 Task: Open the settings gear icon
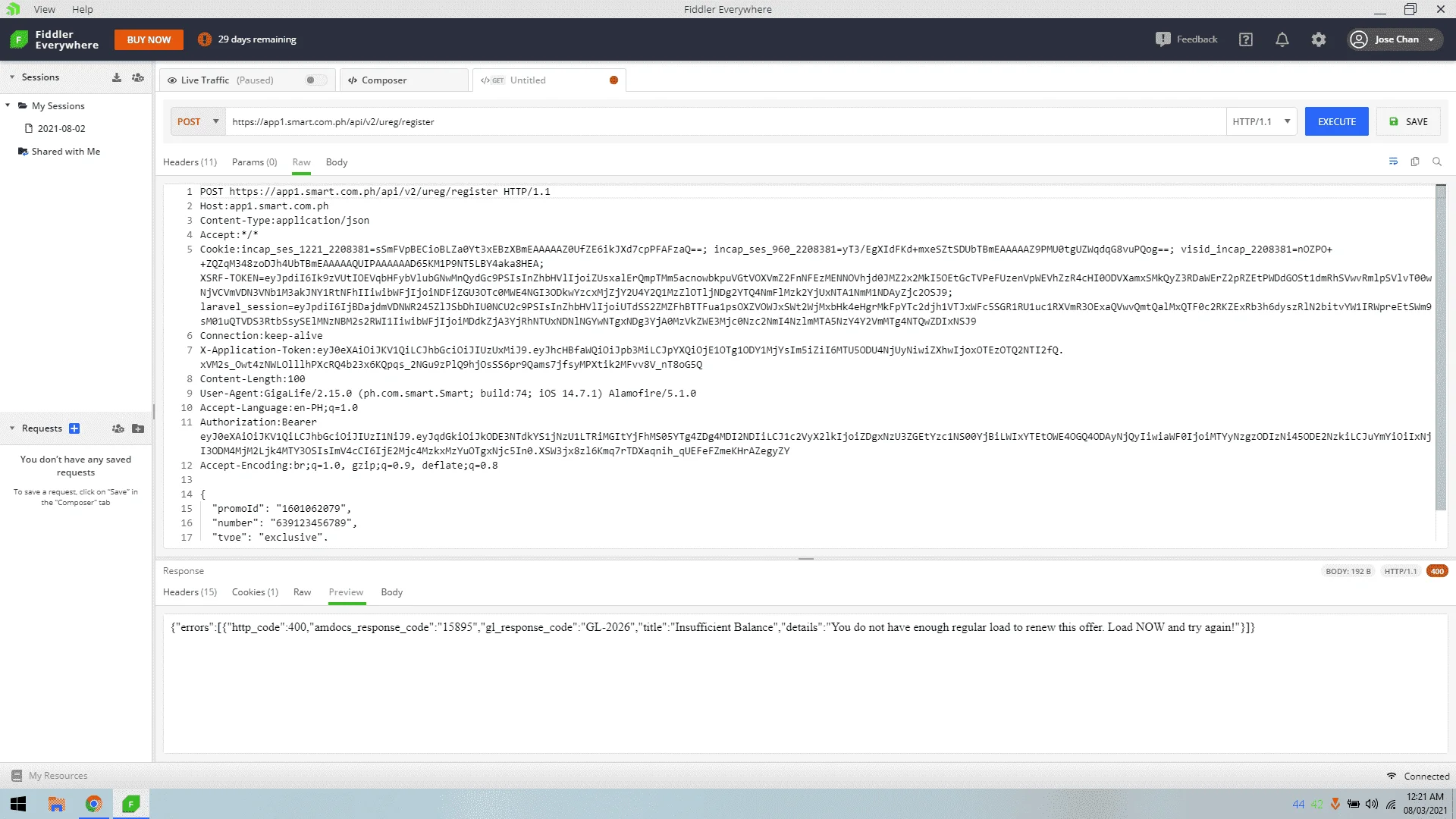(x=1319, y=39)
